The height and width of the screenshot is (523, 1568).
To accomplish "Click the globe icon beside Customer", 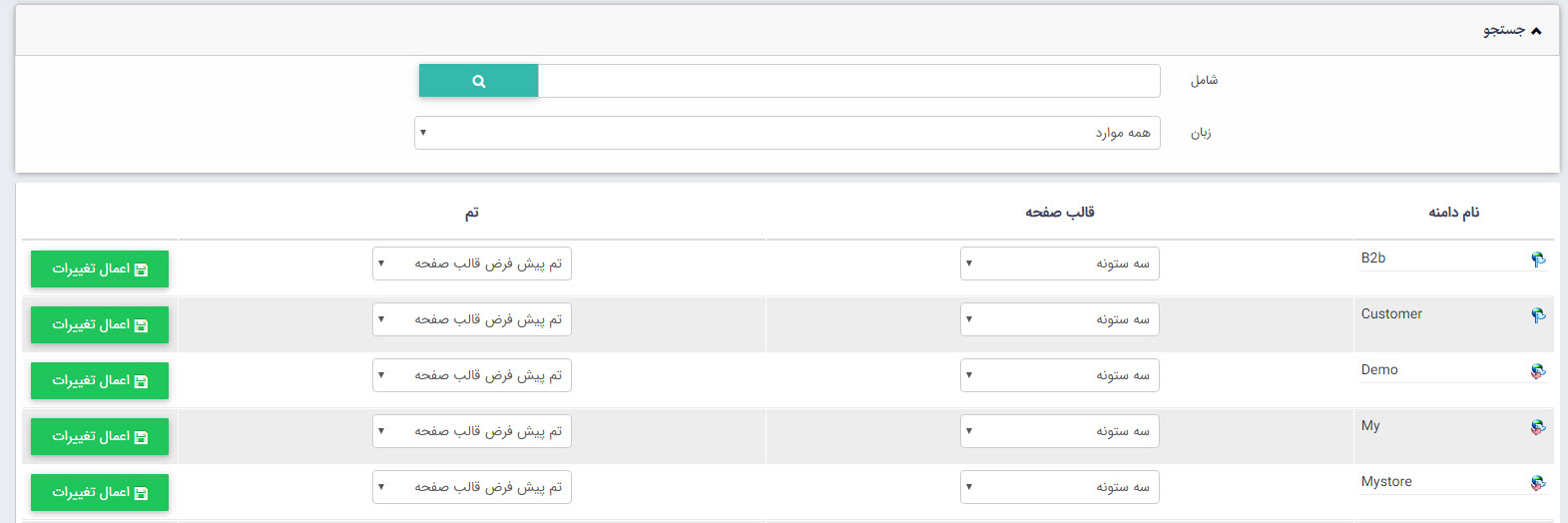I will (x=1538, y=315).
